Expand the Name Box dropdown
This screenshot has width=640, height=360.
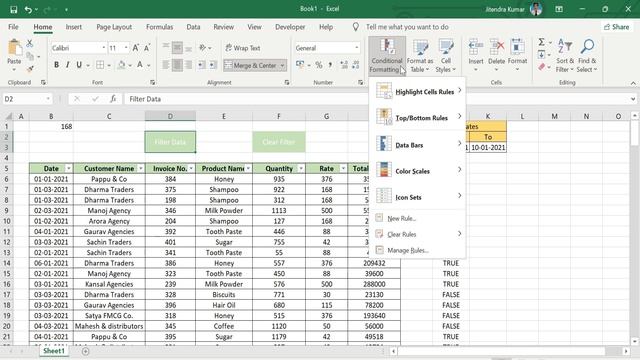(48, 99)
